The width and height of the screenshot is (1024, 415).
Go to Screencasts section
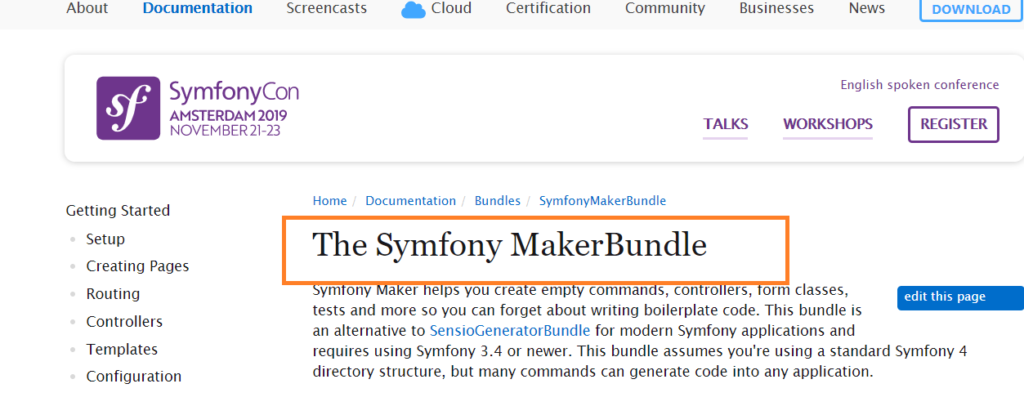[x=326, y=8]
